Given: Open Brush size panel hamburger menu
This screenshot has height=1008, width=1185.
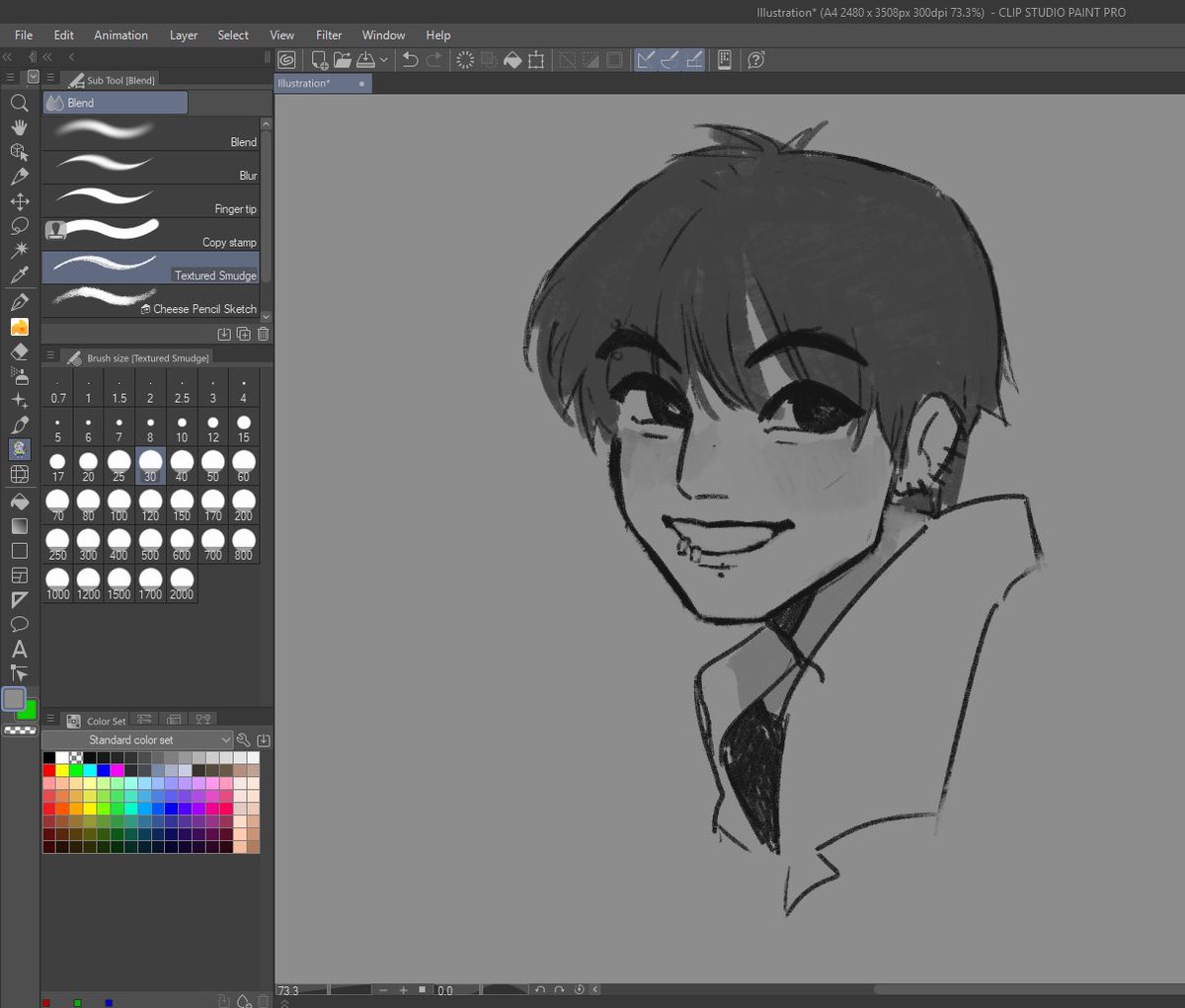Looking at the screenshot, I should [50, 355].
